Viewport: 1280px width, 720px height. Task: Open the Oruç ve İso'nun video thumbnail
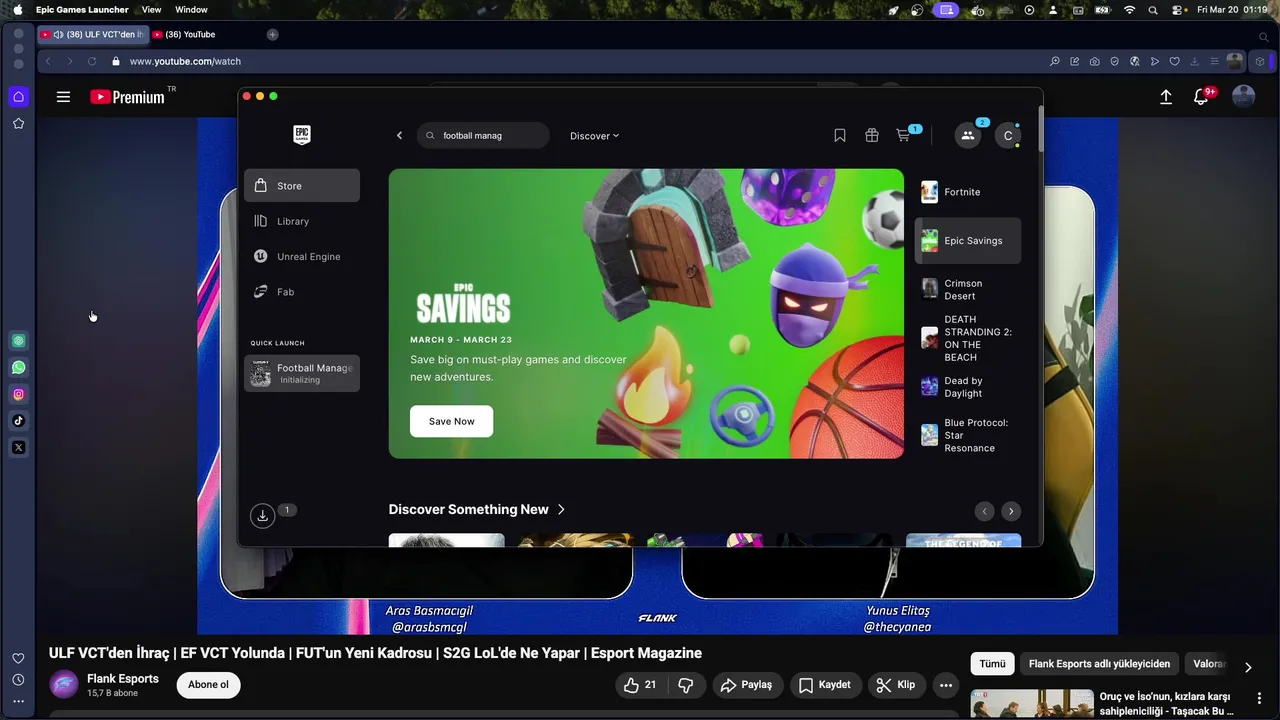point(1032,703)
